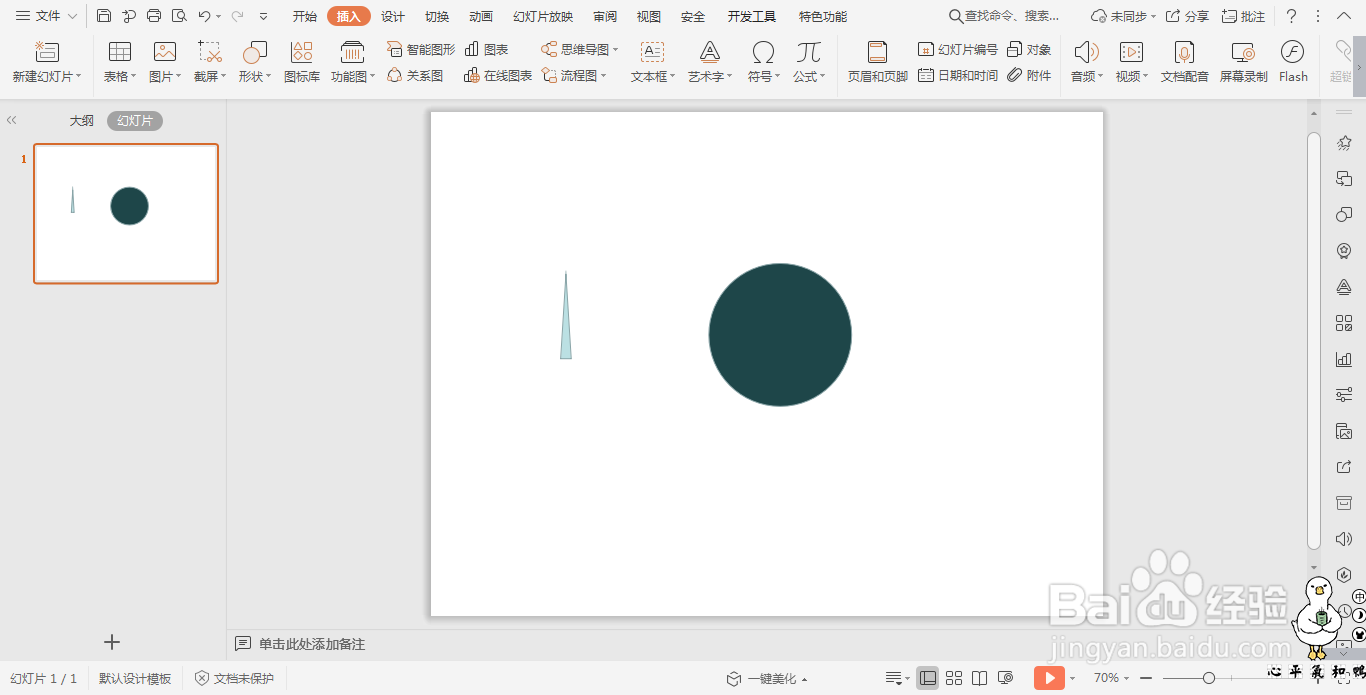Select slide 1 thumbnail
1366x695 pixels.
pos(126,214)
